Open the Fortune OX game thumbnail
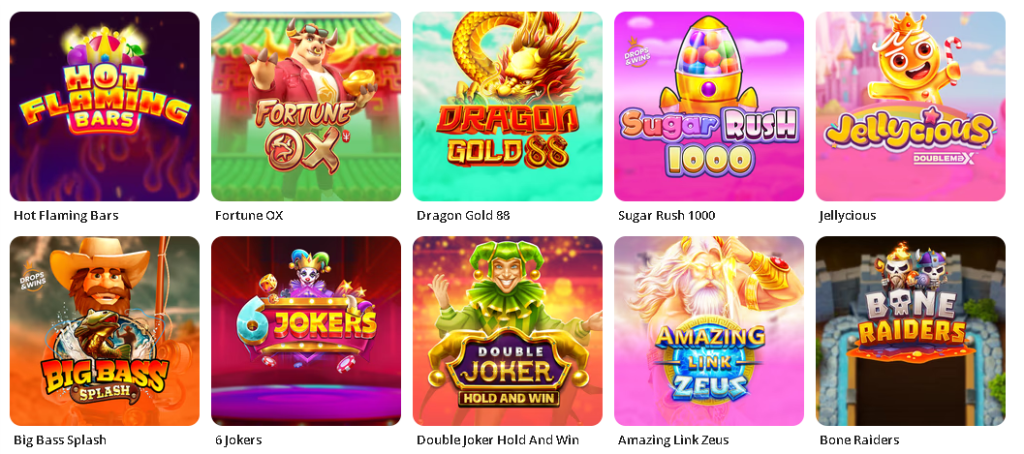The height and width of the screenshot is (454, 1024). click(306, 106)
